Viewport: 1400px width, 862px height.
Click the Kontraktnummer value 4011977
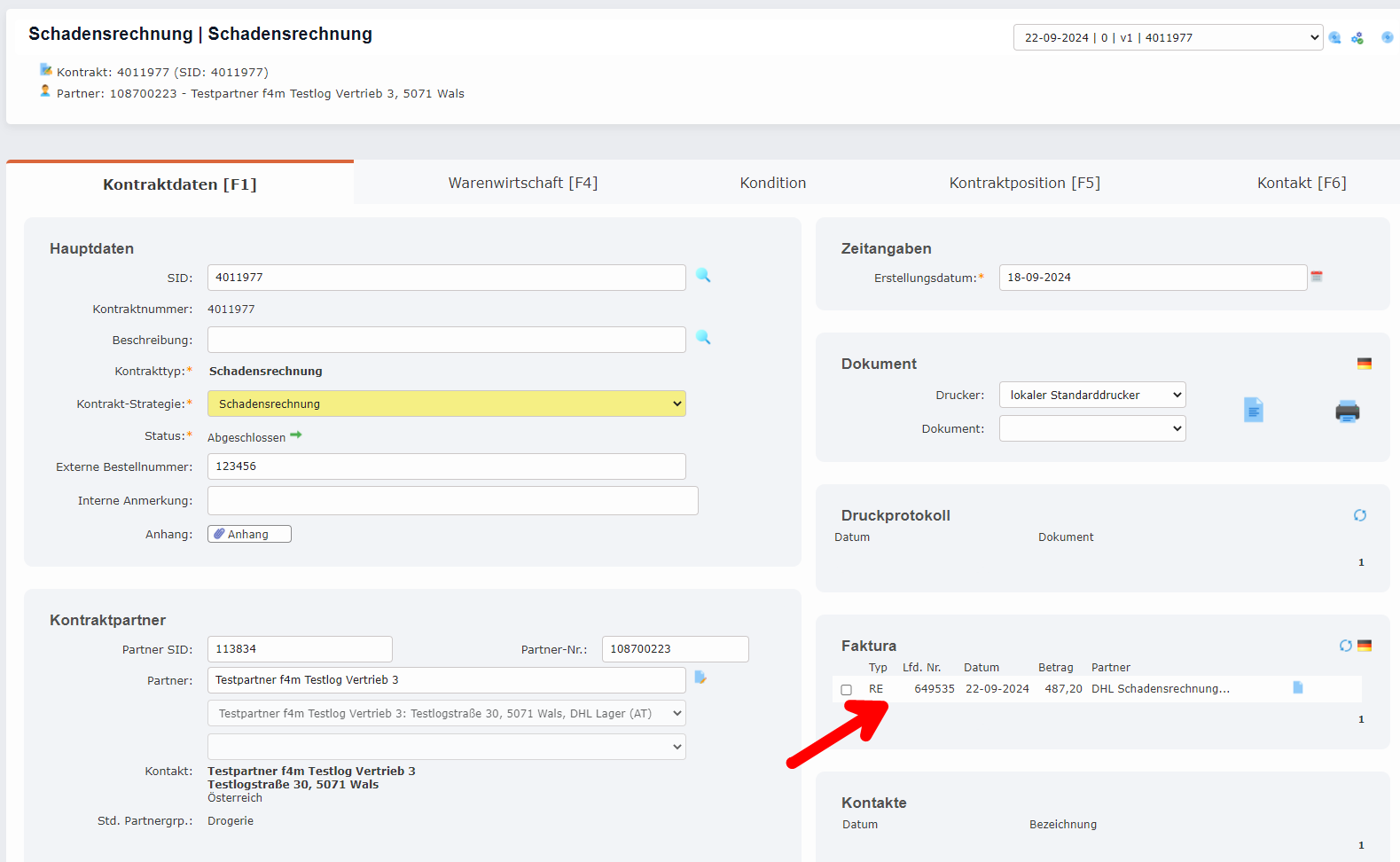click(231, 310)
